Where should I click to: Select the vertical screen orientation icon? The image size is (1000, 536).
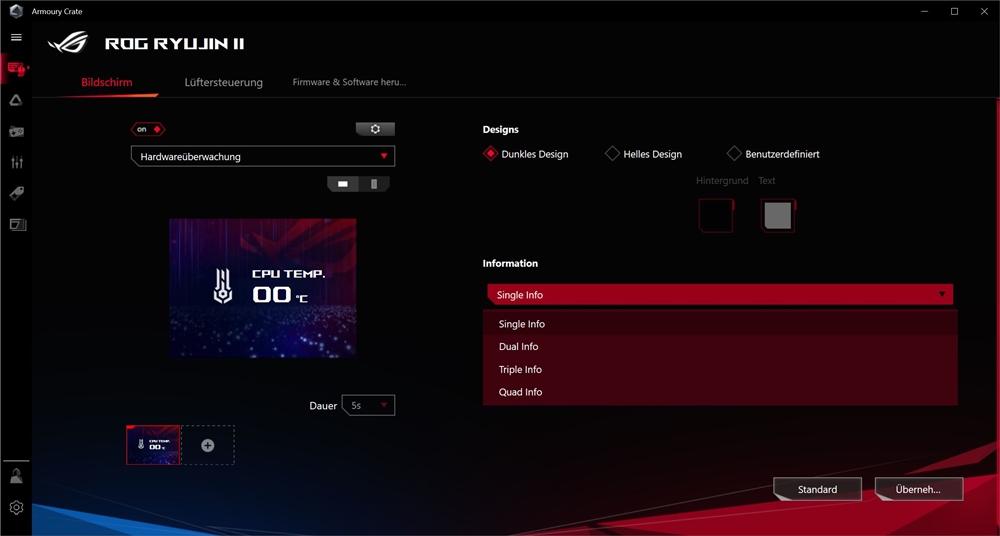point(374,184)
